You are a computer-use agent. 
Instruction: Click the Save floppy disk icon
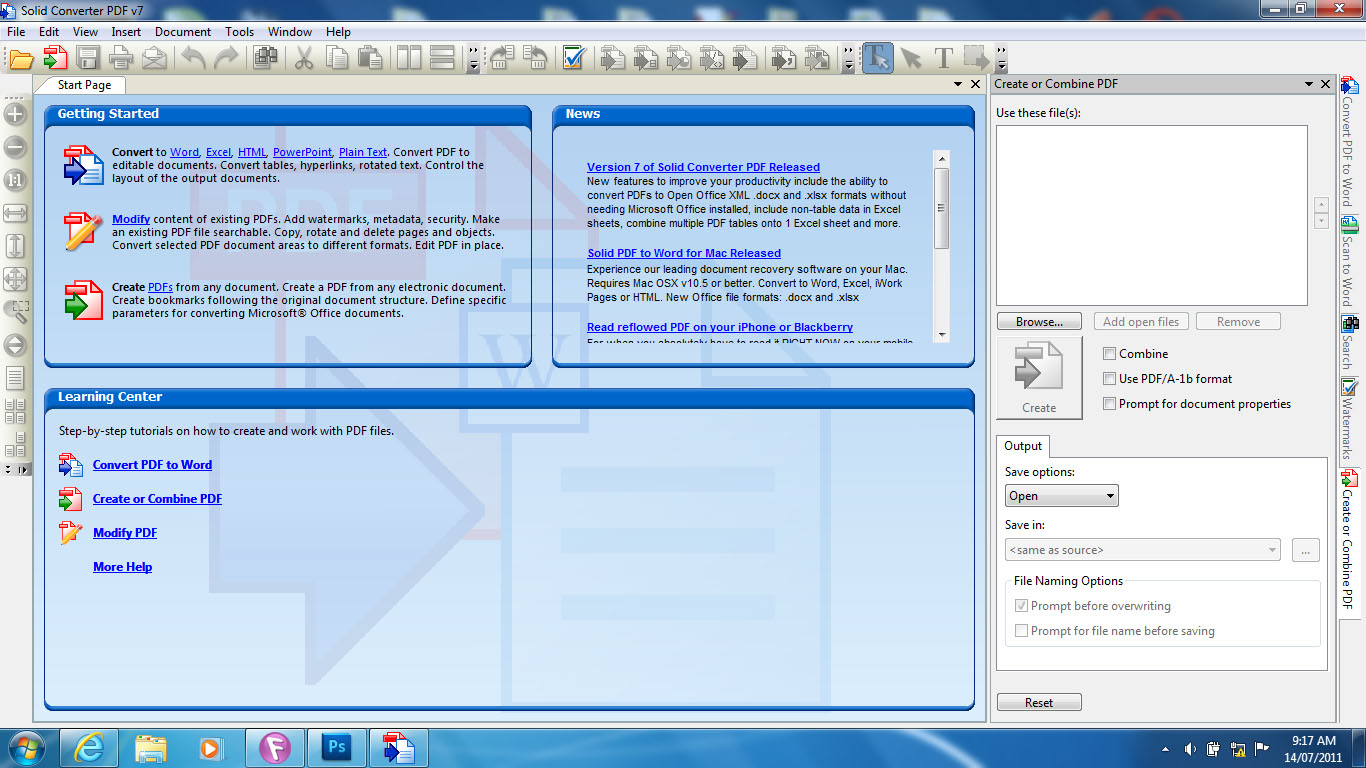[x=88, y=58]
